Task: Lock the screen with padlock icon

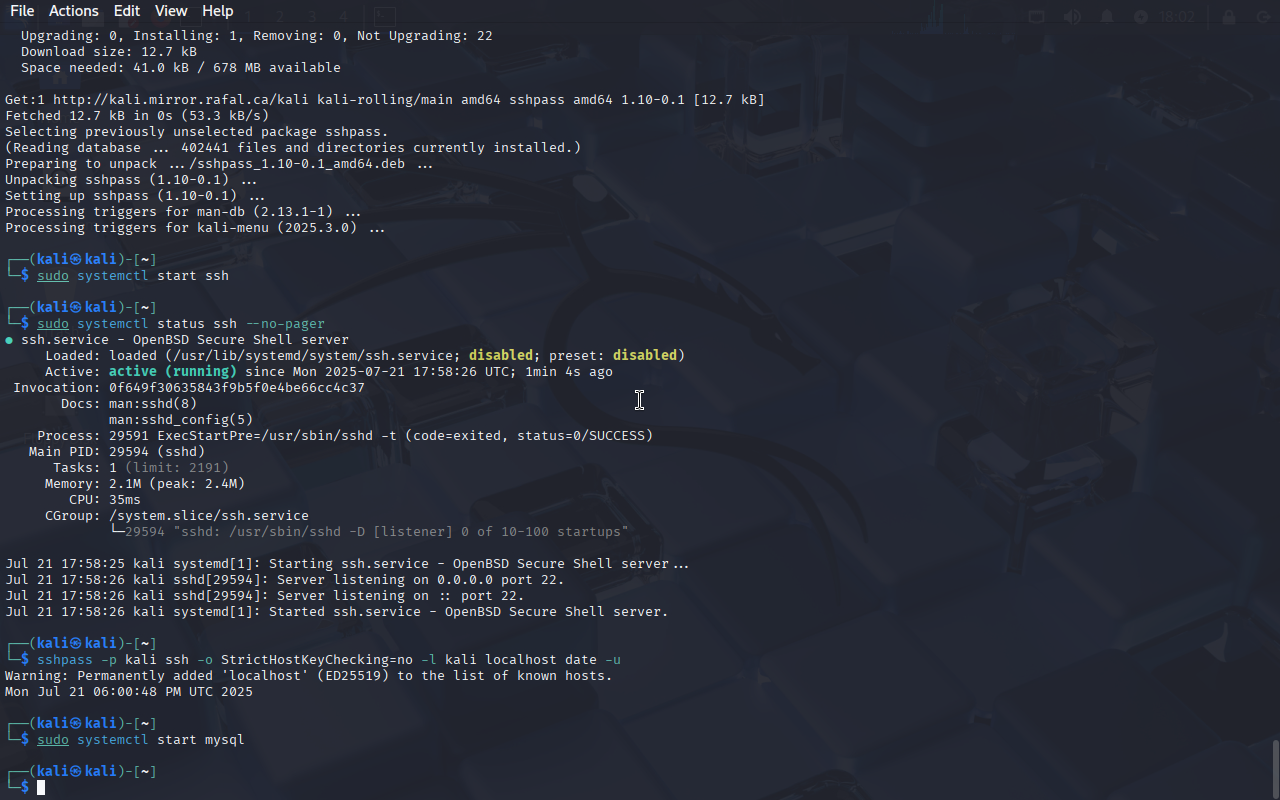Action: point(1229,17)
